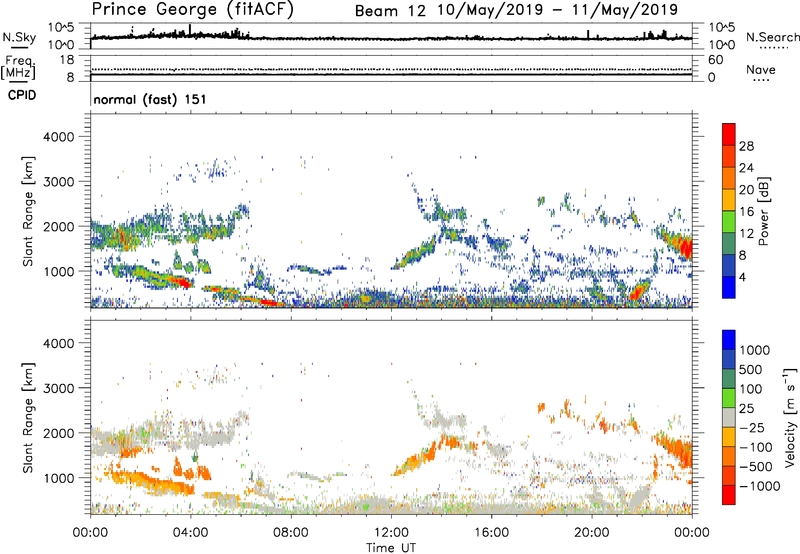Click the '-25' velocity colorbar label
Screen dimensions: 800x554
[752, 428]
